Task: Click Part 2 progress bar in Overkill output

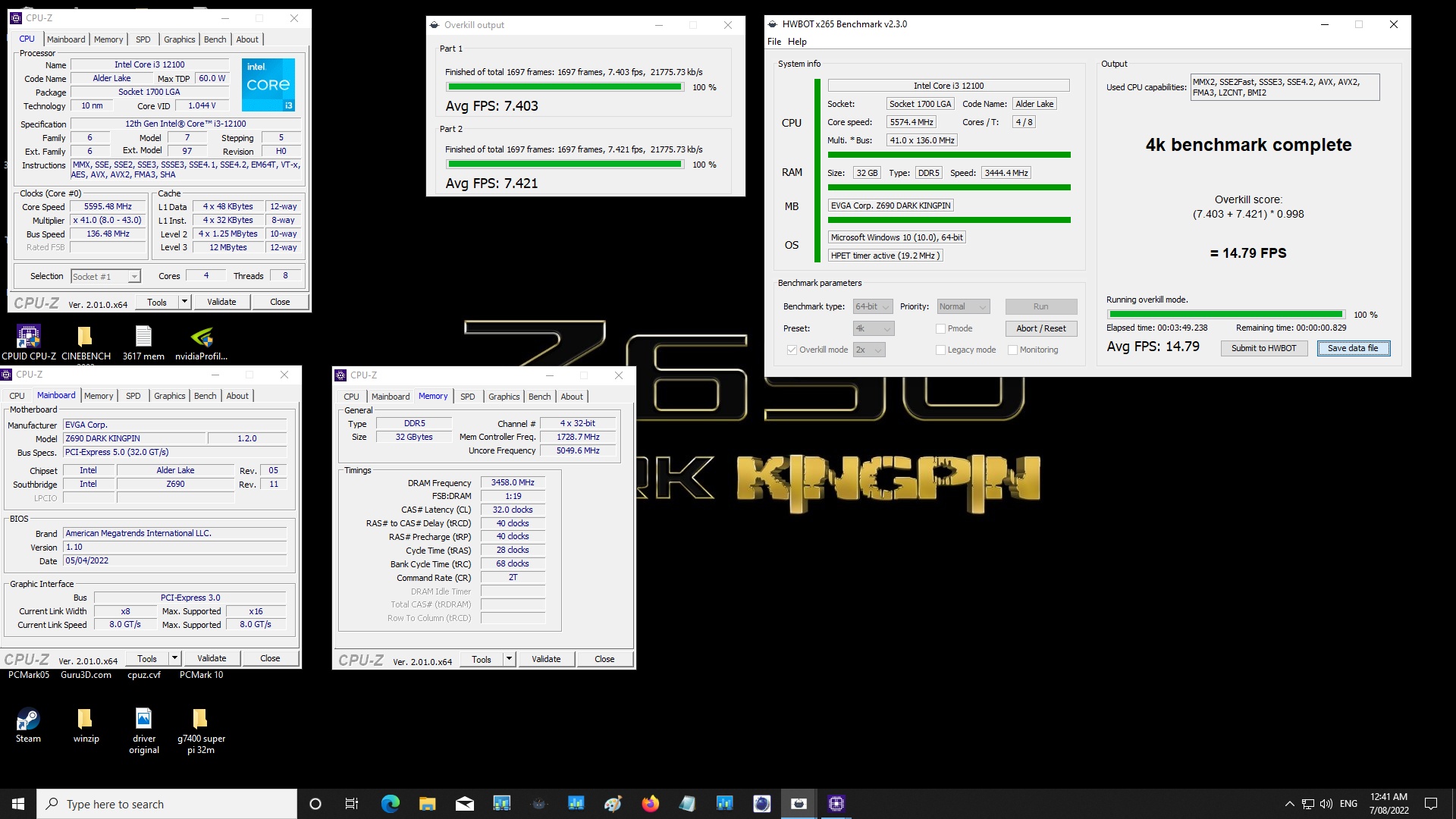Action: (x=564, y=165)
